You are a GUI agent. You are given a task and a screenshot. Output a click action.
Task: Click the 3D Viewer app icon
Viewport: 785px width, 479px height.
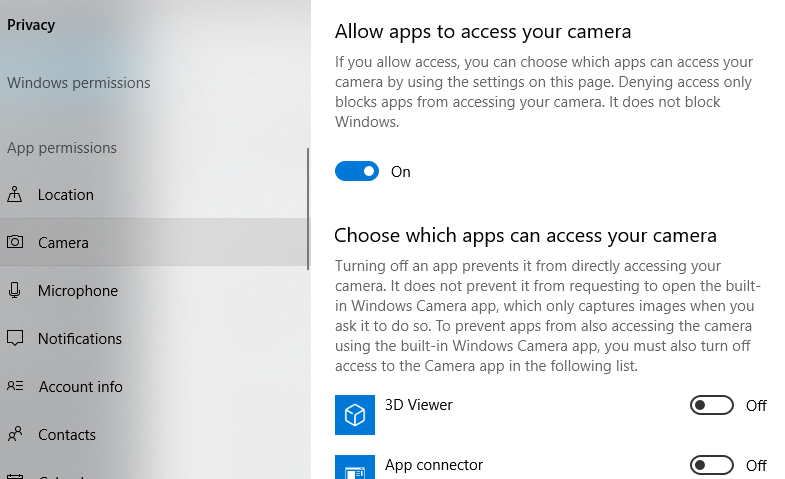tap(355, 415)
